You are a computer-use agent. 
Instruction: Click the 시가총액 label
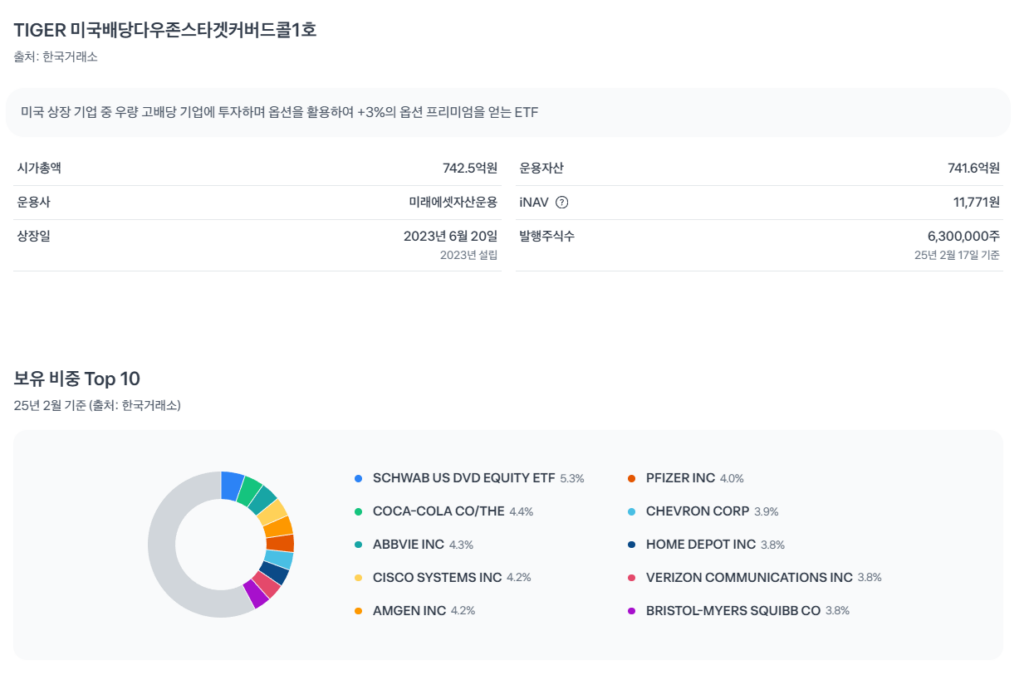click(x=39, y=168)
